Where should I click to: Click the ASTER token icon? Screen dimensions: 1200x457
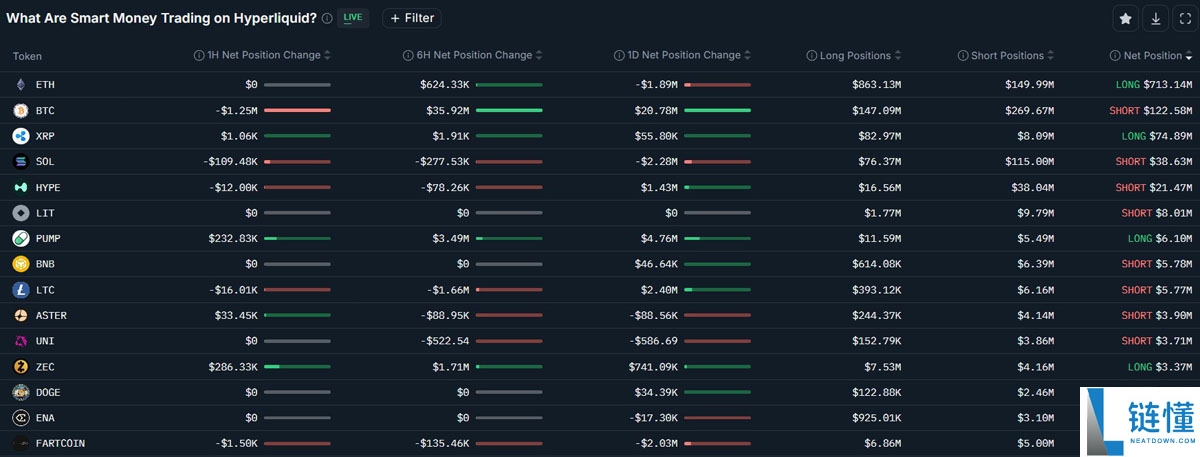[20, 315]
